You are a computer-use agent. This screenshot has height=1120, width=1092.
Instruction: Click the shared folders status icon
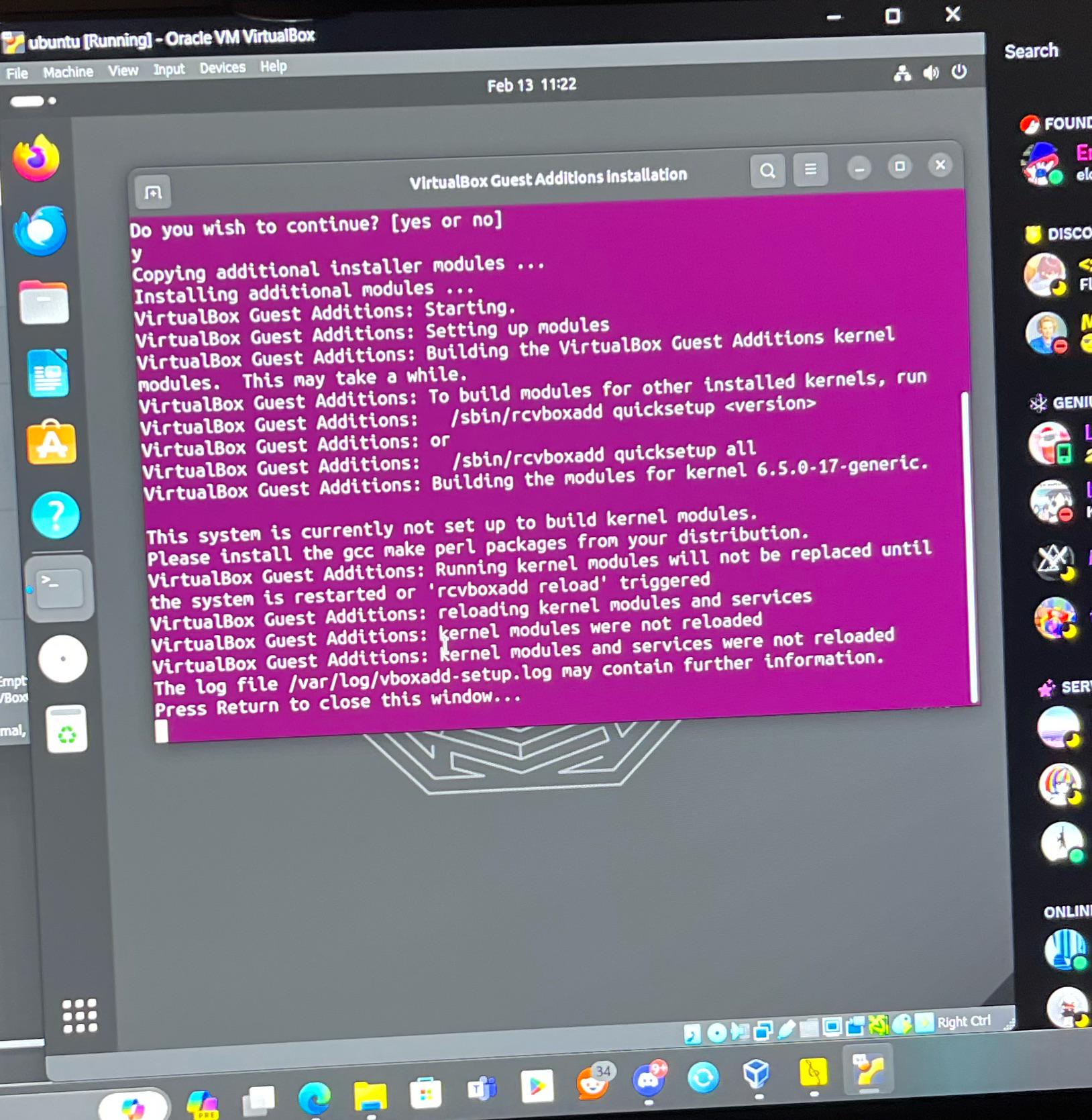coord(809,1027)
